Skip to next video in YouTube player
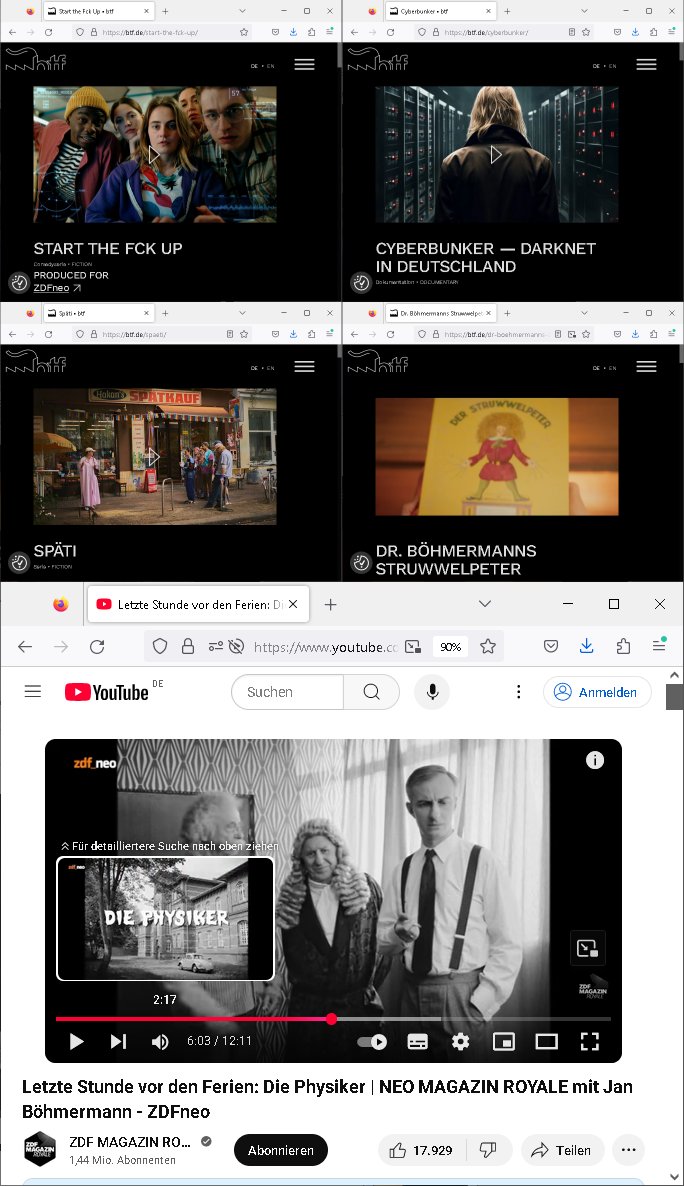684x1186 pixels. point(118,1041)
